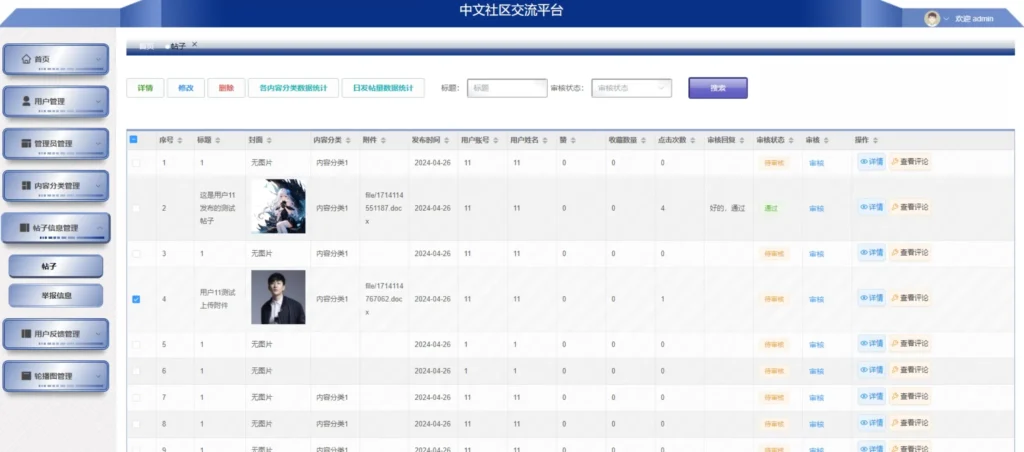This screenshot has width=1024, height=452.
Task: Click the title 这是用户11发布的测试帖子
Action: pyautogui.click(x=218, y=208)
